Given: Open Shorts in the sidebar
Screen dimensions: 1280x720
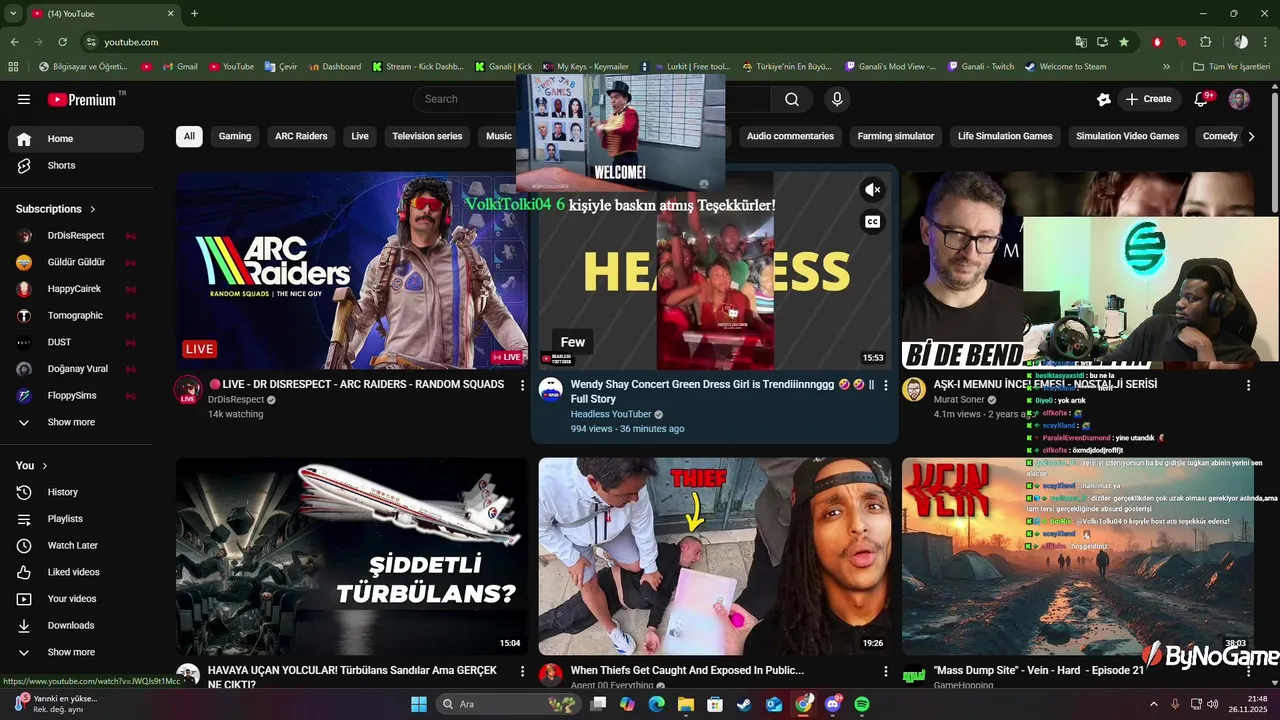Looking at the screenshot, I should click(x=76, y=165).
